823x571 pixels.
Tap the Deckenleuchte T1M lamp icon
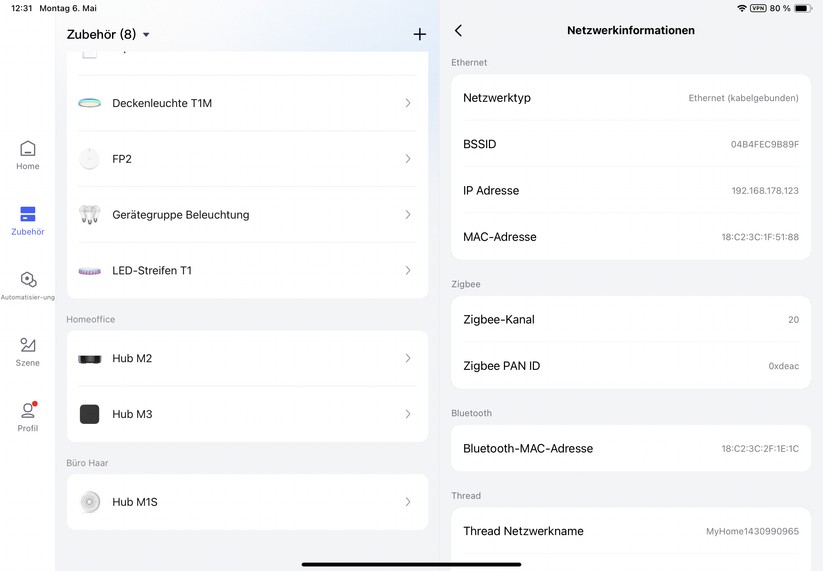point(90,103)
